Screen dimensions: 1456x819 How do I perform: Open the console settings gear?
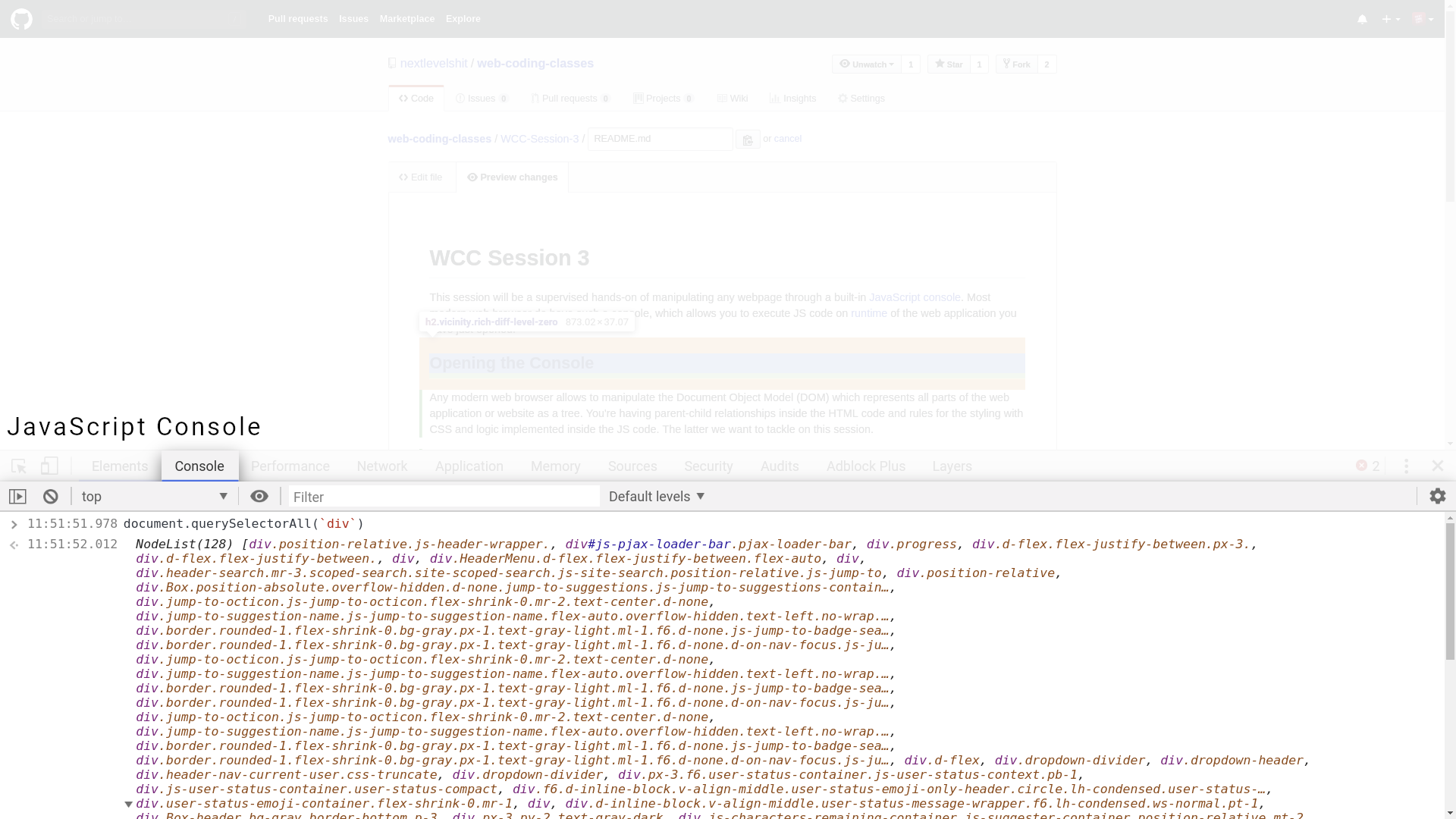tap(1438, 496)
